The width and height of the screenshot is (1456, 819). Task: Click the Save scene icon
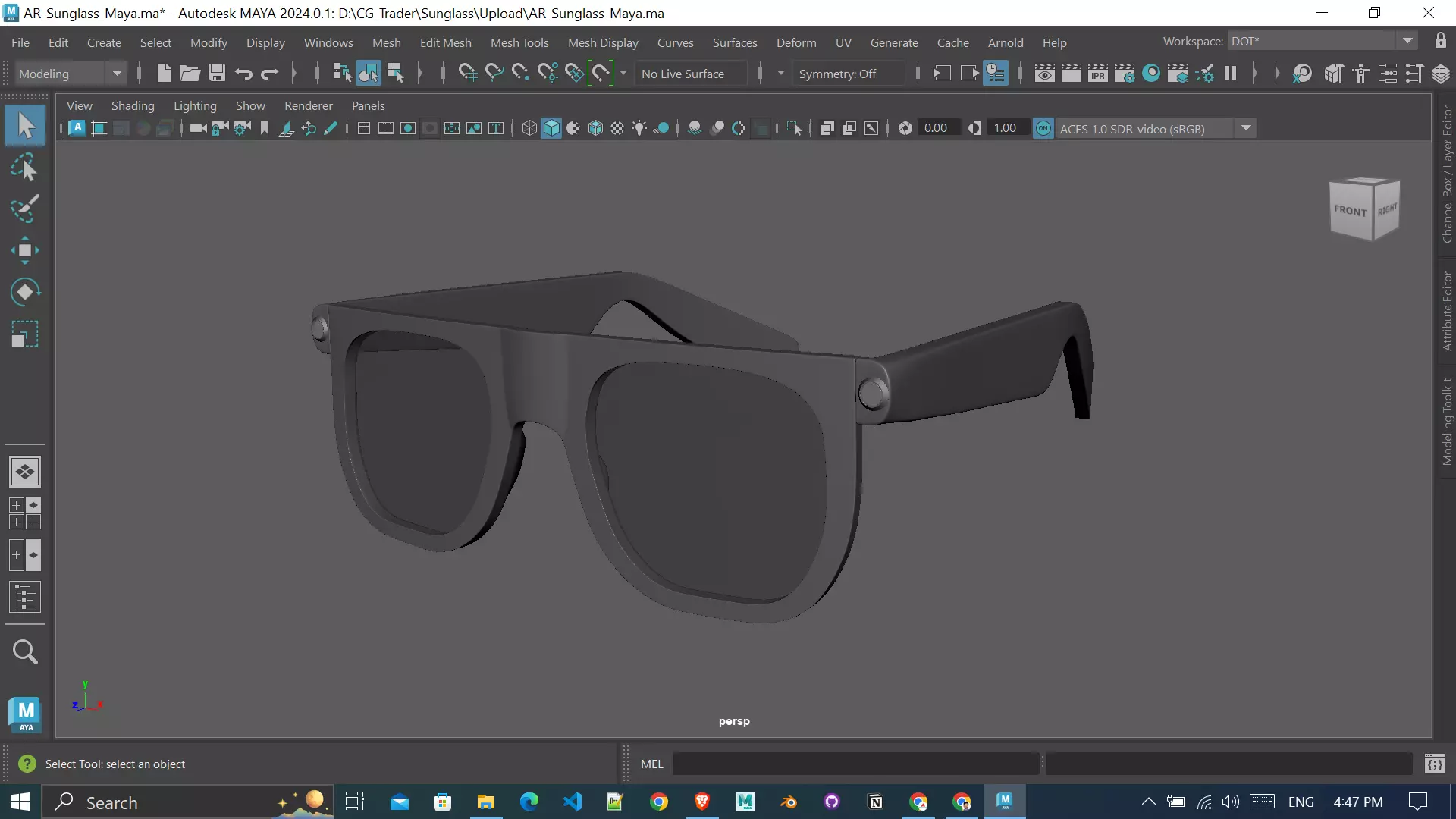tap(217, 74)
